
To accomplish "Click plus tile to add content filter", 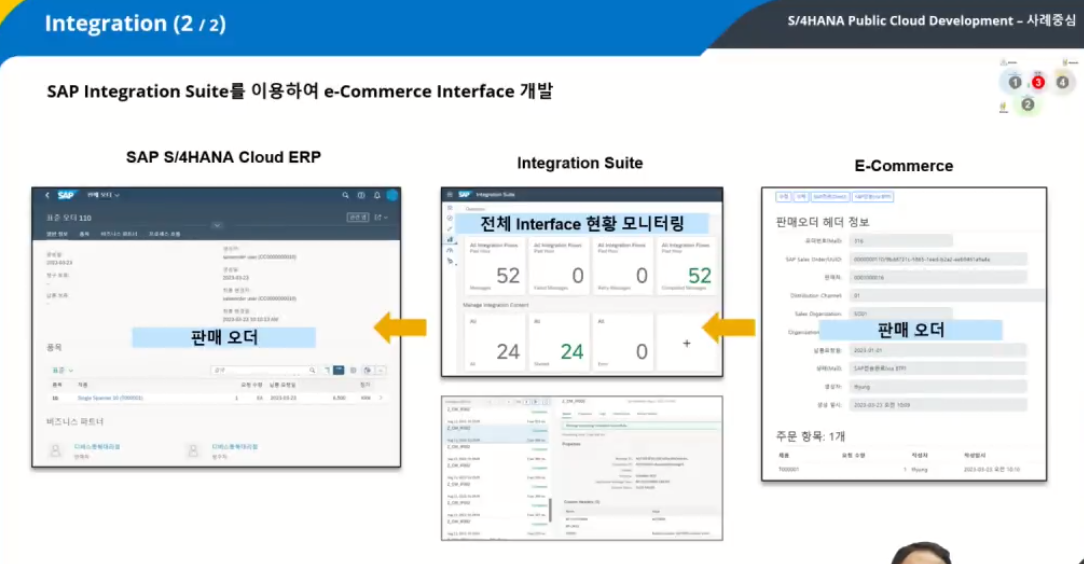I will coord(686,343).
